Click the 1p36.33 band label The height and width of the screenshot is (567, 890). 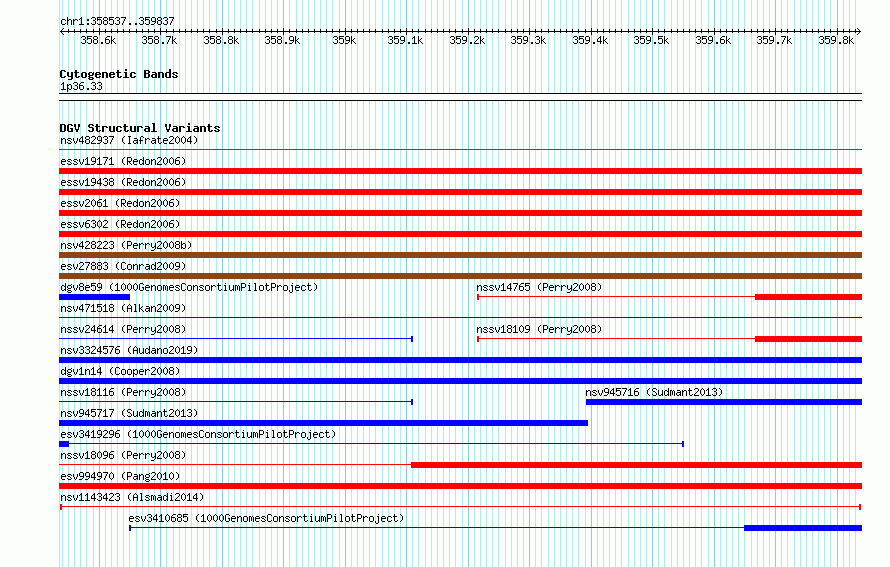pos(81,86)
